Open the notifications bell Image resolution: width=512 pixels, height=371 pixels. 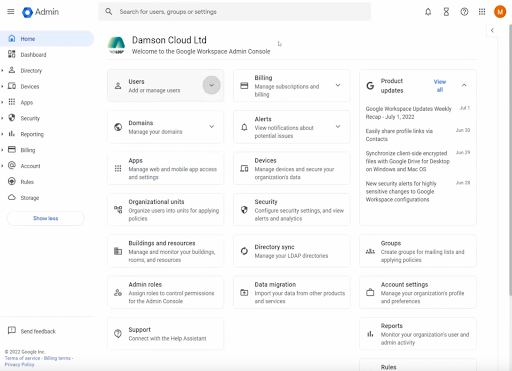click(x=428, y=12)
